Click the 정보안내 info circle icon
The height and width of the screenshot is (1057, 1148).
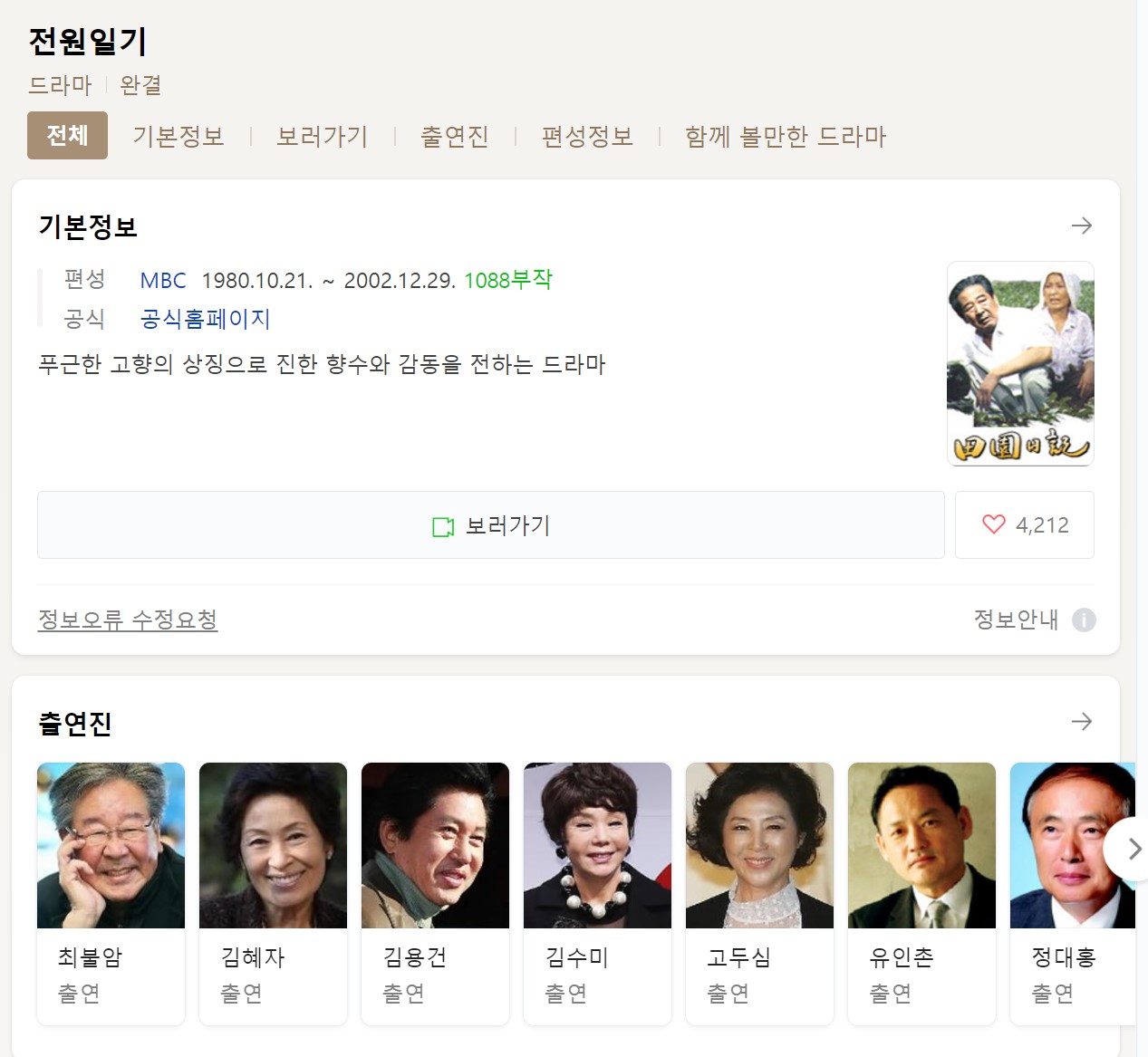tap(1084, 620)
